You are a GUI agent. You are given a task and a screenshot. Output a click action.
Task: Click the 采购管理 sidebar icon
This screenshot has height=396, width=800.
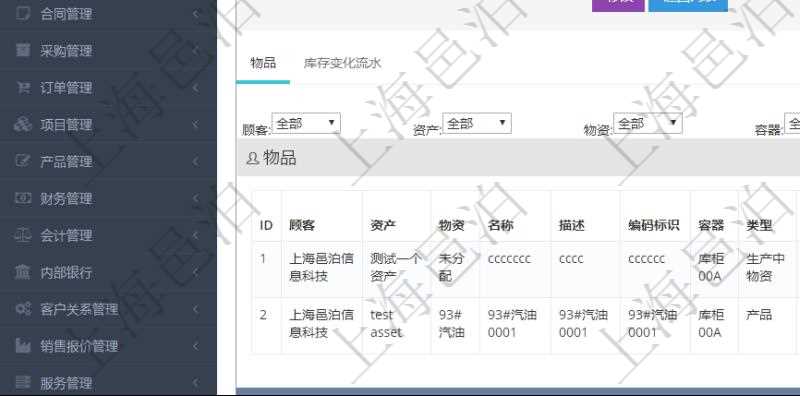[x=23, y=50]
